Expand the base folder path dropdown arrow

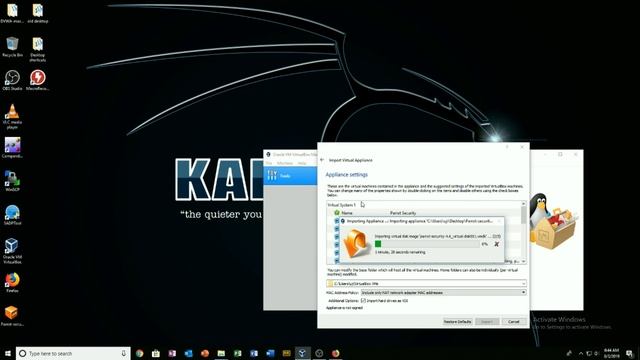pyautogui.click(x=523, y=283)
